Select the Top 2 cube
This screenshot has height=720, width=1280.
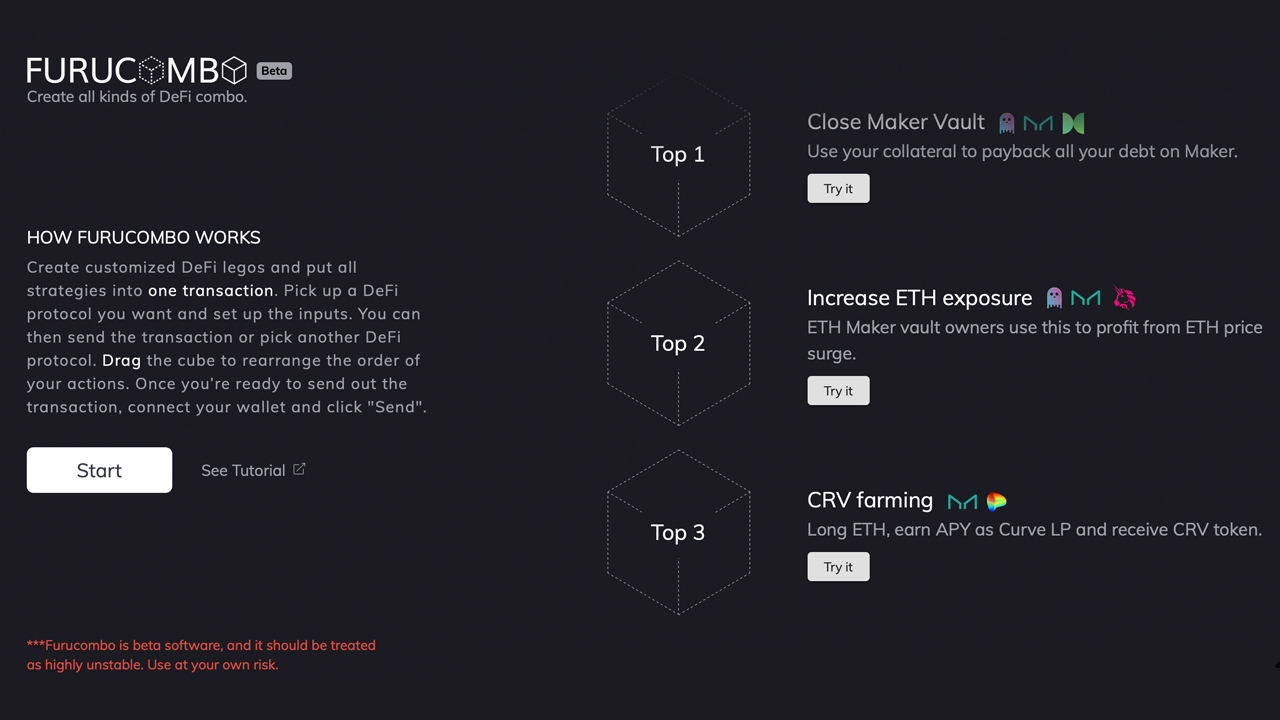pyautogui.click(x=678, y=343)
